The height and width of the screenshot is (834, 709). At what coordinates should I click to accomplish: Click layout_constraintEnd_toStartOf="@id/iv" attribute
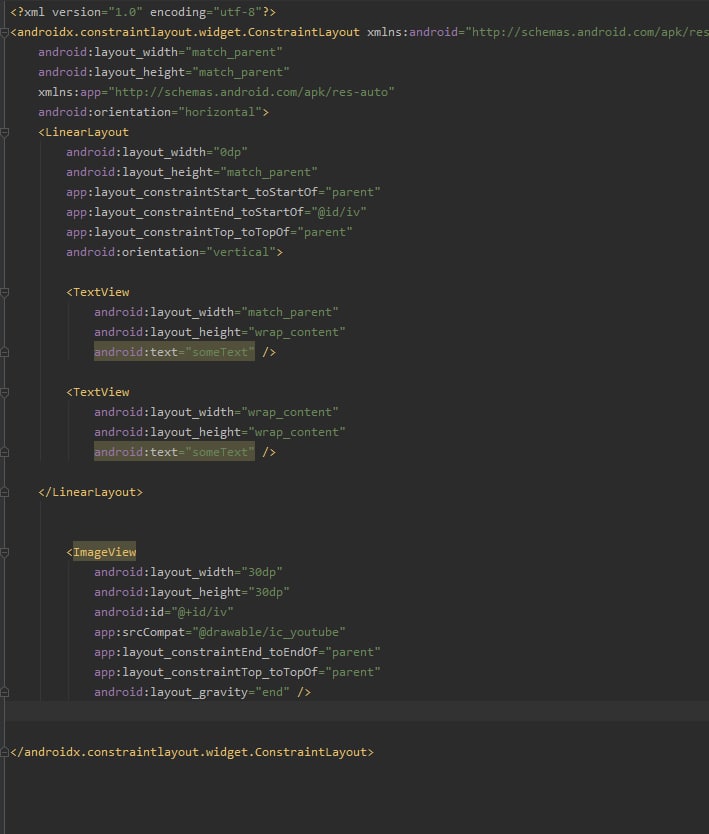tap(216, 212)
